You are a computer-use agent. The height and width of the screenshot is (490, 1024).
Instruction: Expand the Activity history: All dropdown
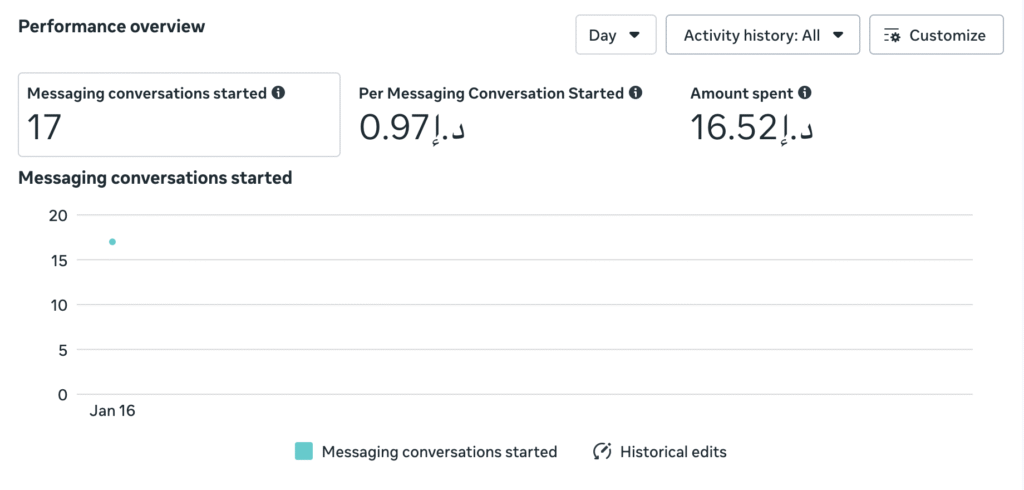762,35
